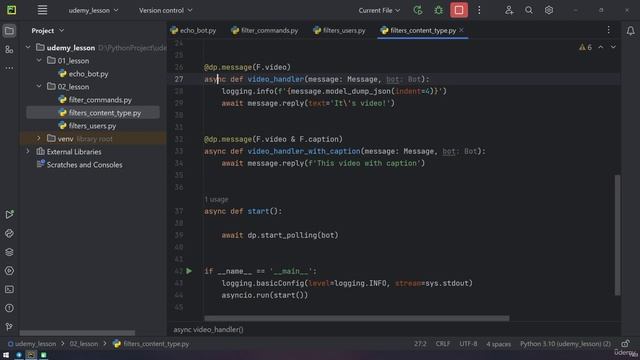The width and height of the screenshot is (640, 360).
Task: Click filters_content_type.py in navigation bar
Action: tap(151, 344)
